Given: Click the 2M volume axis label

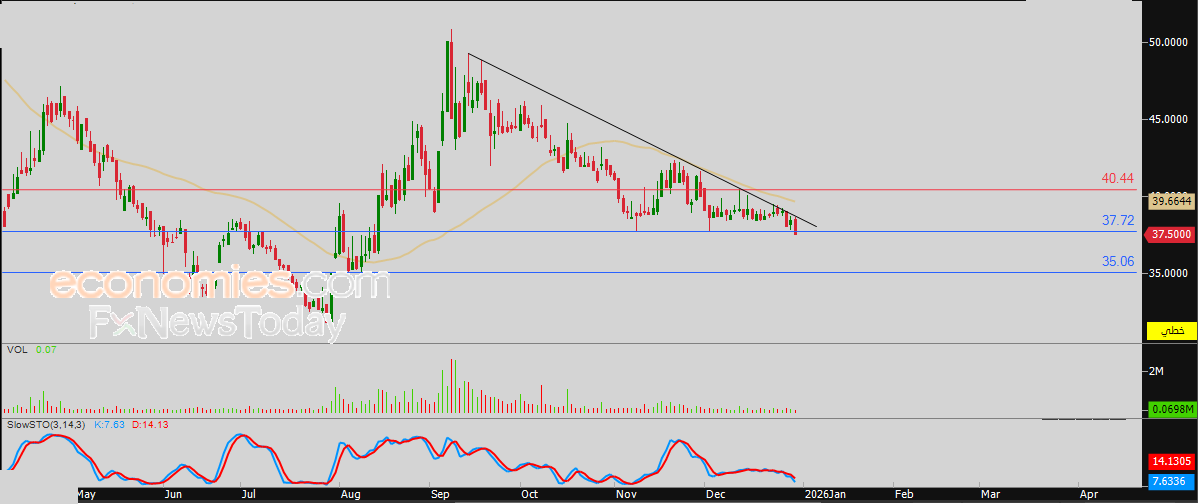Looking at the screenshot, I should pyautogui.click(x=1156, y=371).
